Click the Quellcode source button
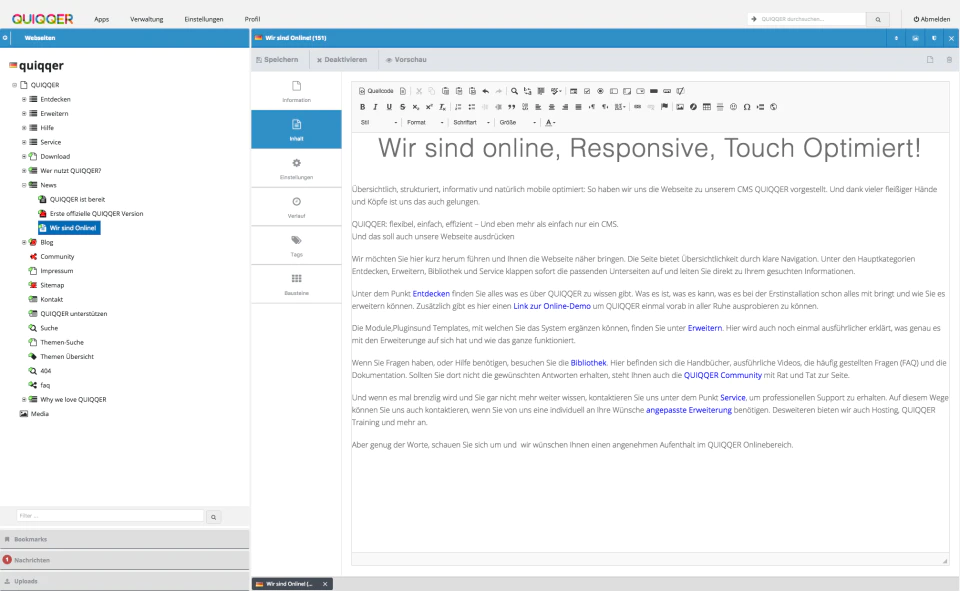 [x=376, y=91]
